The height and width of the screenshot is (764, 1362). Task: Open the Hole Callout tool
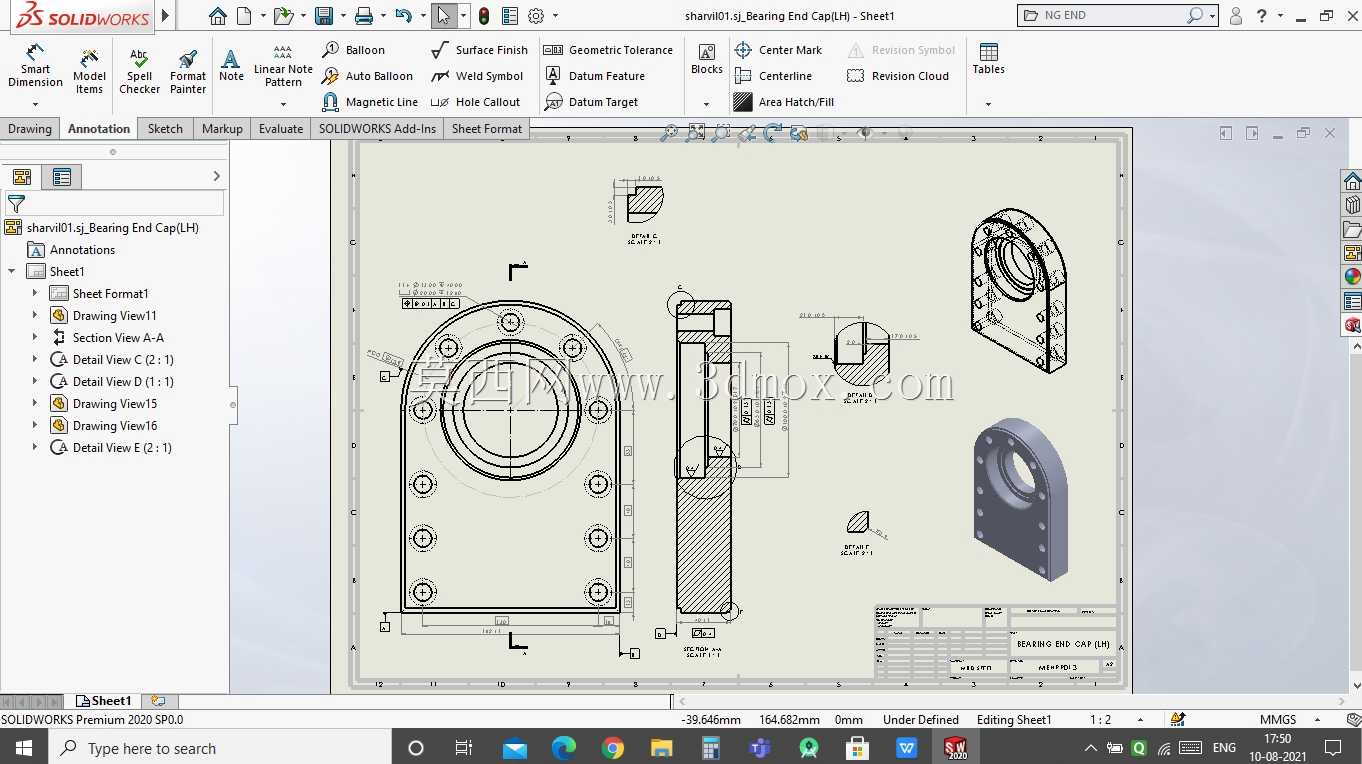(x=476, y=102)
